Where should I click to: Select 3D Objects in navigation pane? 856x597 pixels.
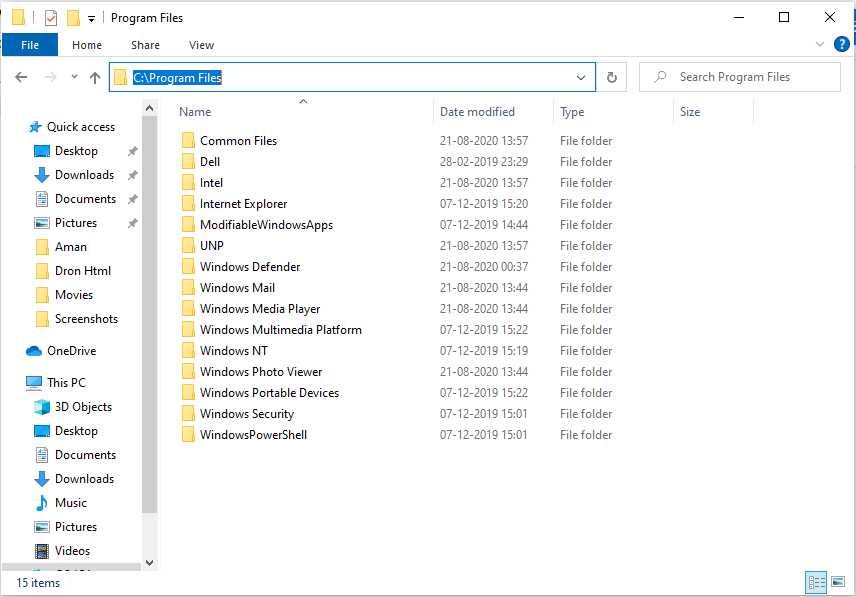pyautogui.click(x=83, y=407)
